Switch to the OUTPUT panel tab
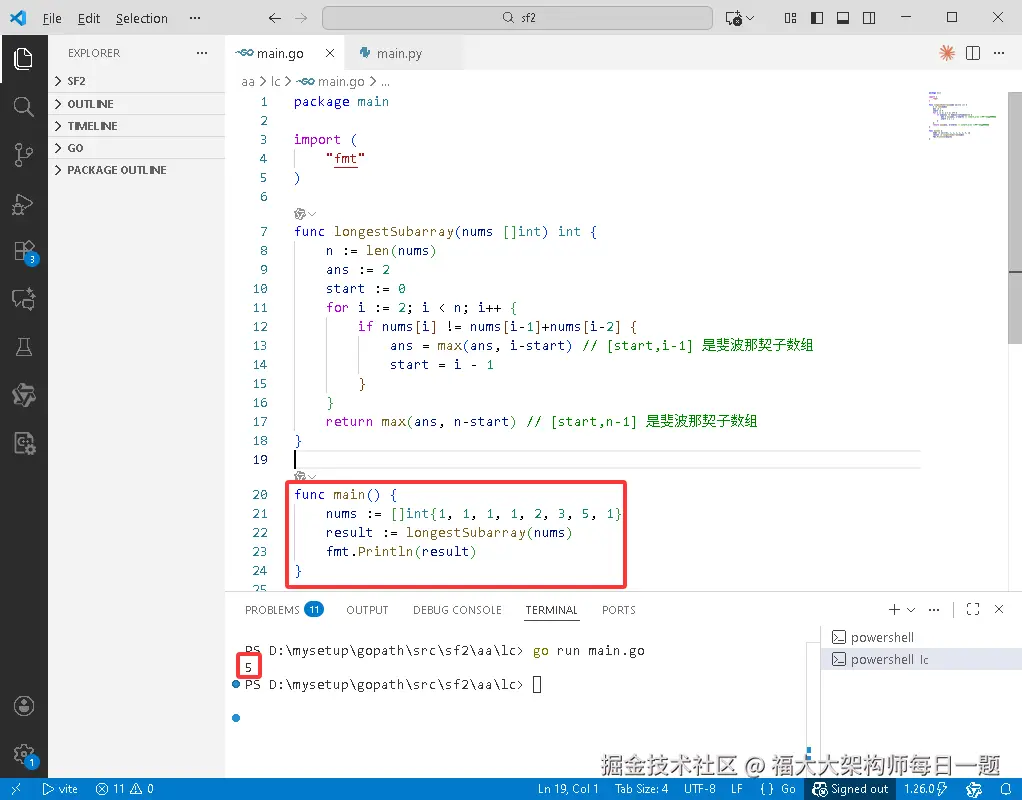Screen dimensions: 1022x800 pos(367,610)
